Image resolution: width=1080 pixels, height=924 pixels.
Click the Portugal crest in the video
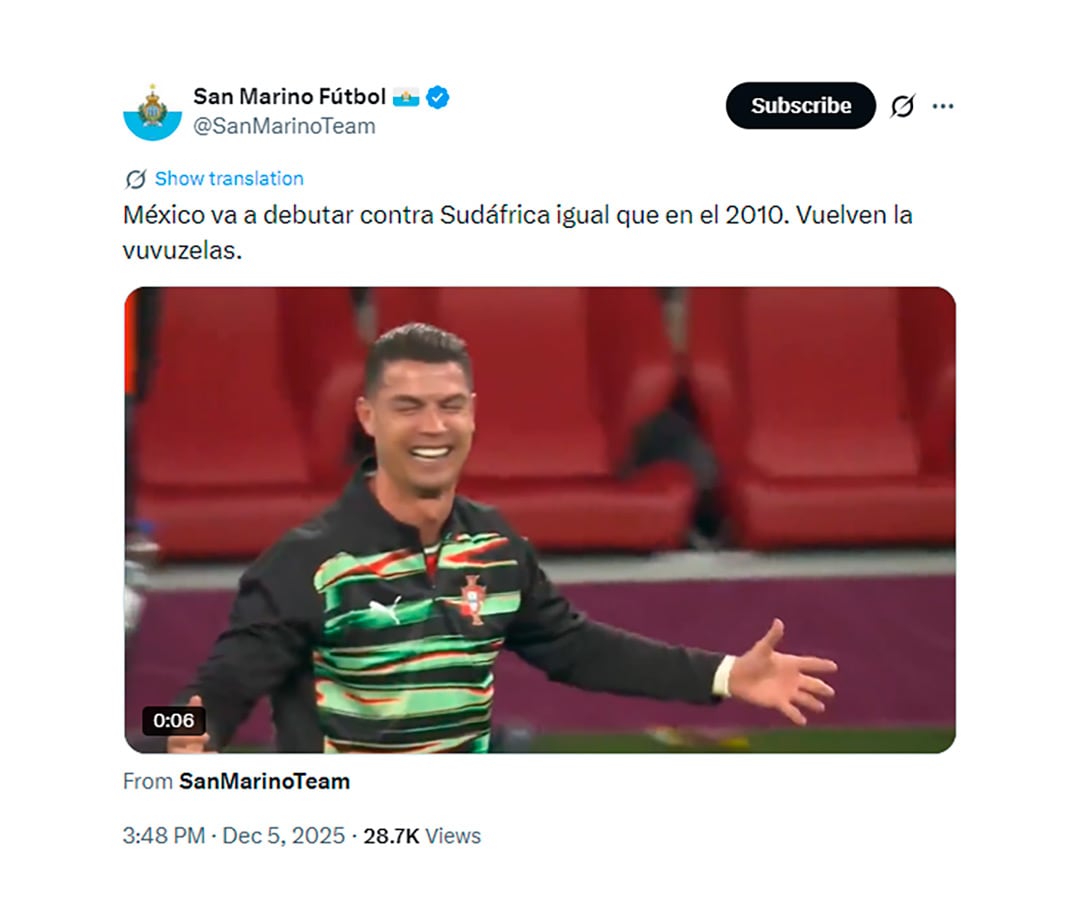[x=472, y=600]
